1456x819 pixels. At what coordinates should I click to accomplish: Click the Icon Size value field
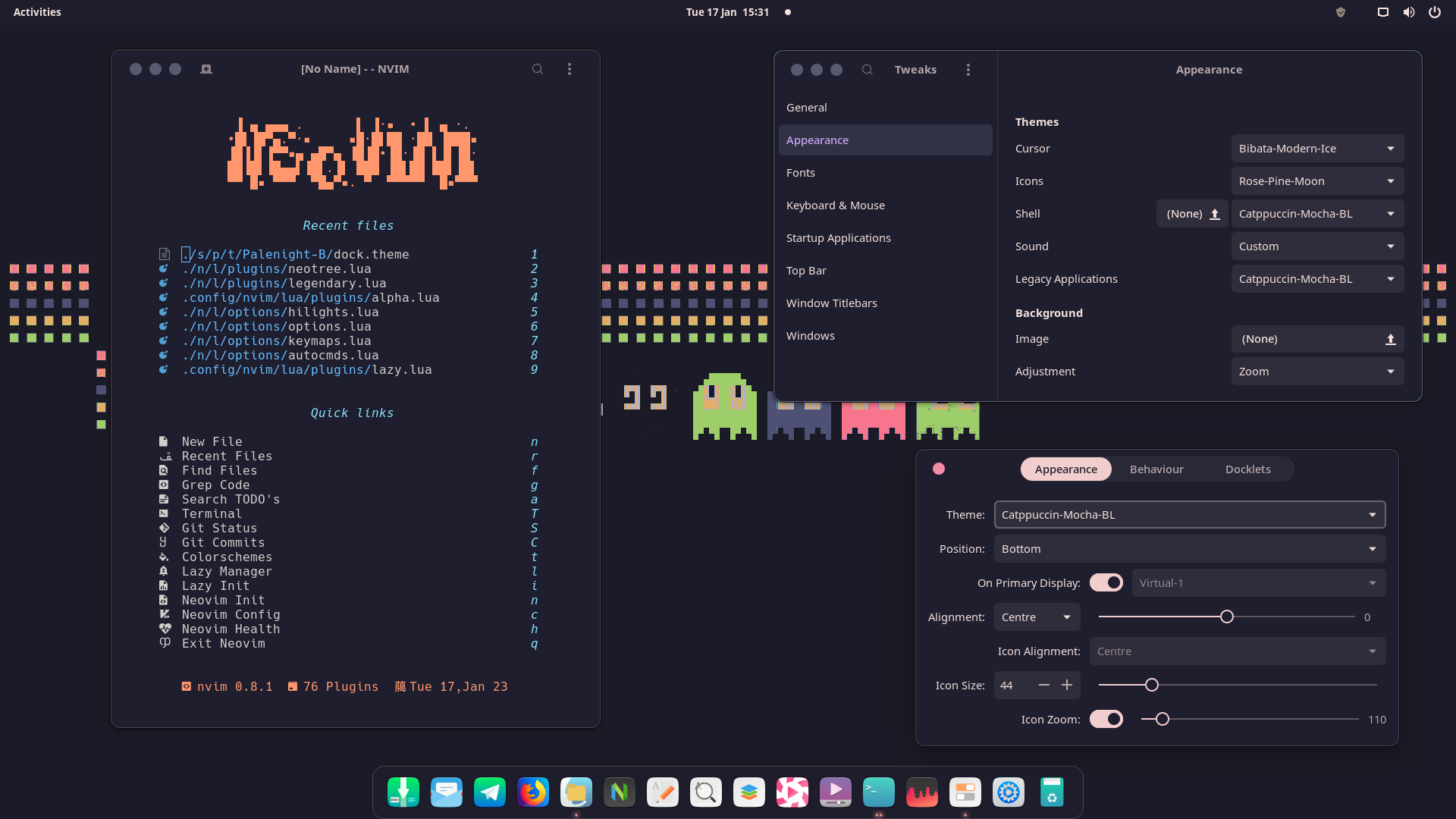point(1014,686)
